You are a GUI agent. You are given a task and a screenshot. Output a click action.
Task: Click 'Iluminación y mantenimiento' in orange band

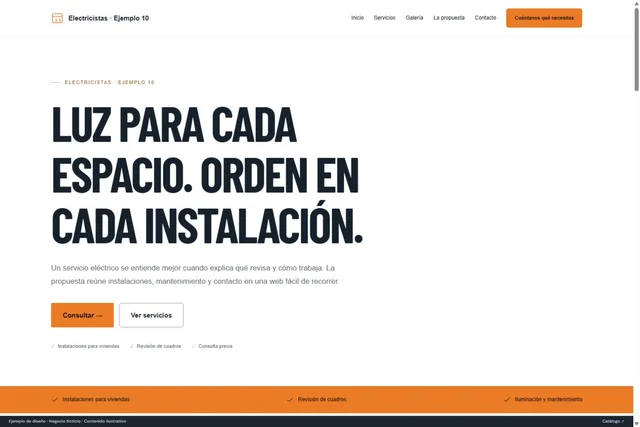(x=549, y=399)
